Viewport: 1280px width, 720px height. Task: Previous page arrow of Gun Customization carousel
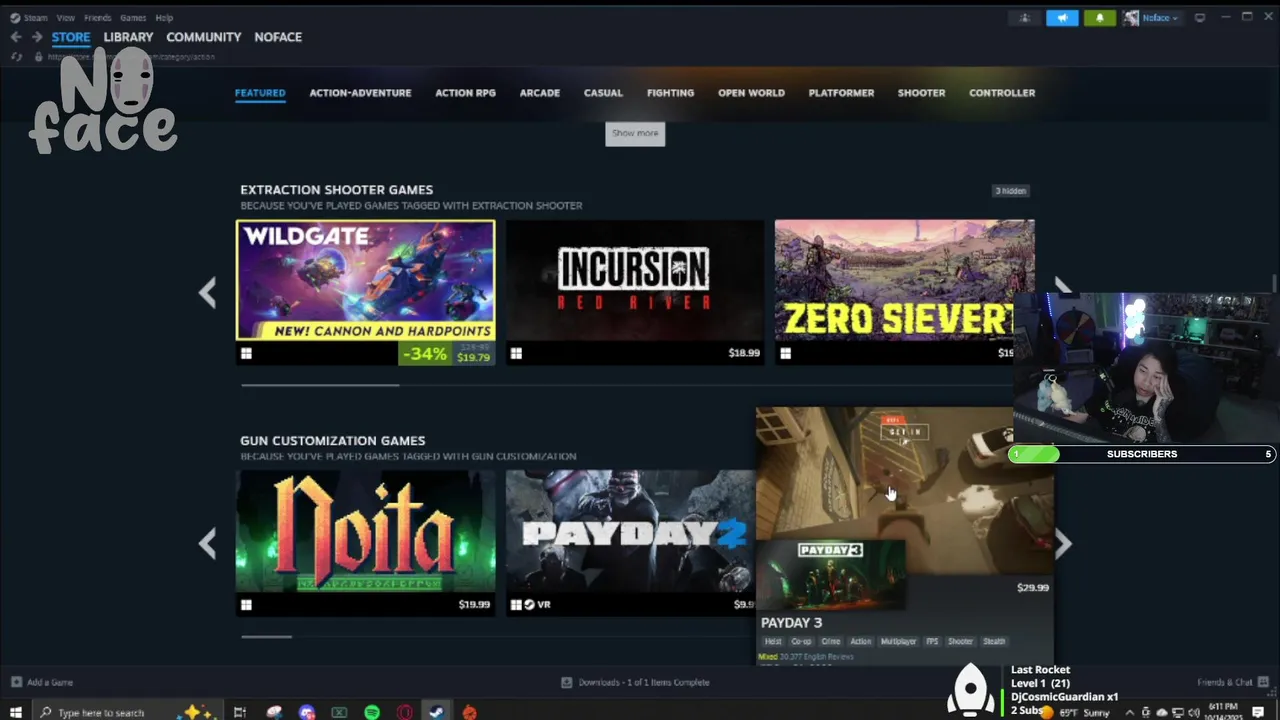click(207, 543)
